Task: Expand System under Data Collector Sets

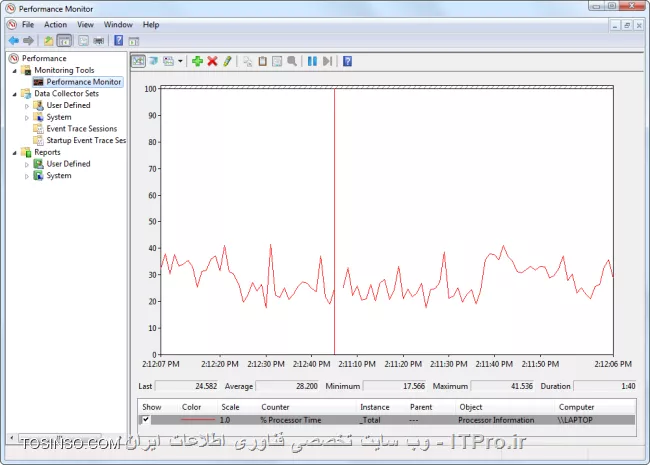Action: click(x=27, y=117)
